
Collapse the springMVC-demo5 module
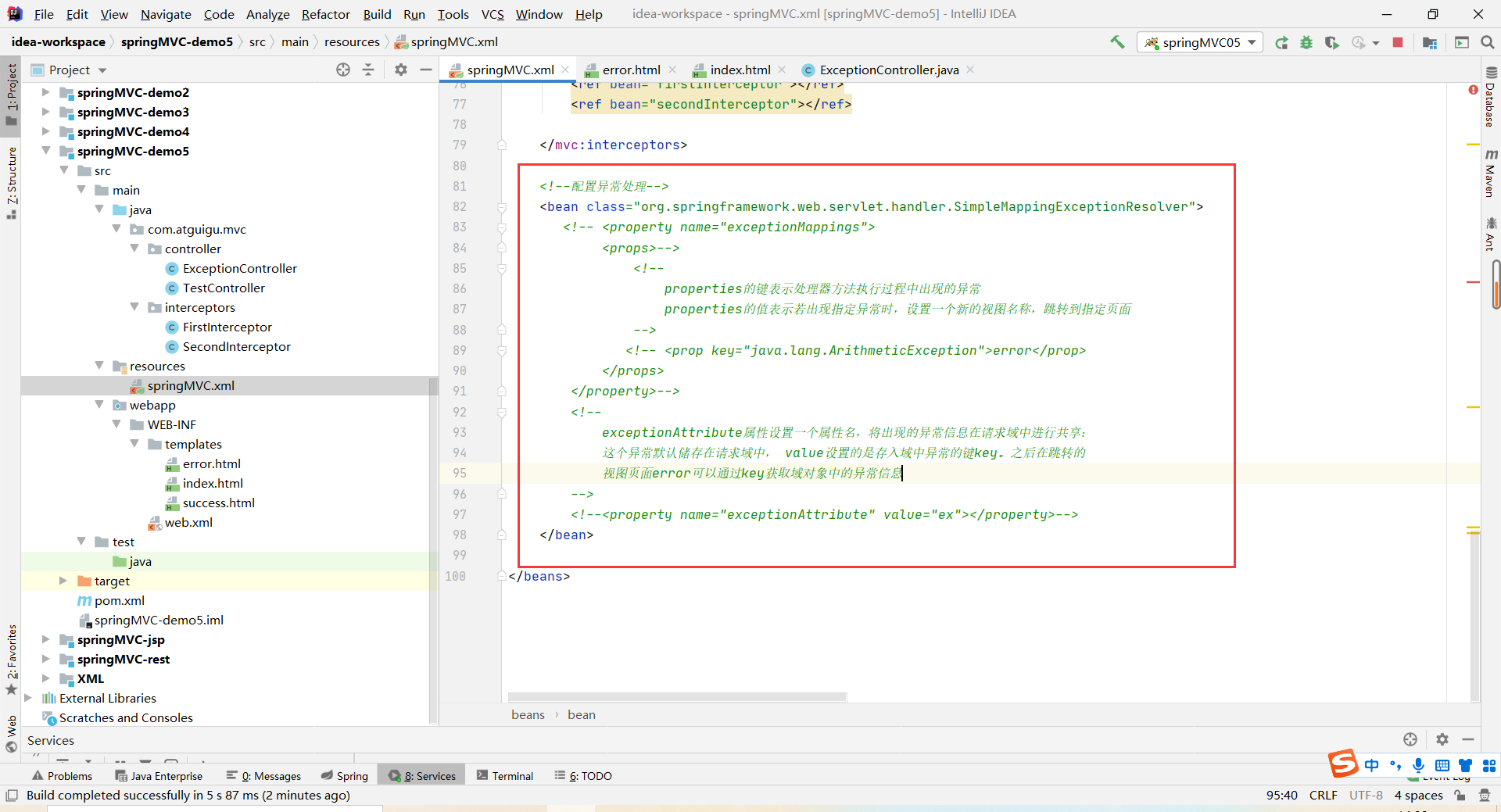point(45,151)
